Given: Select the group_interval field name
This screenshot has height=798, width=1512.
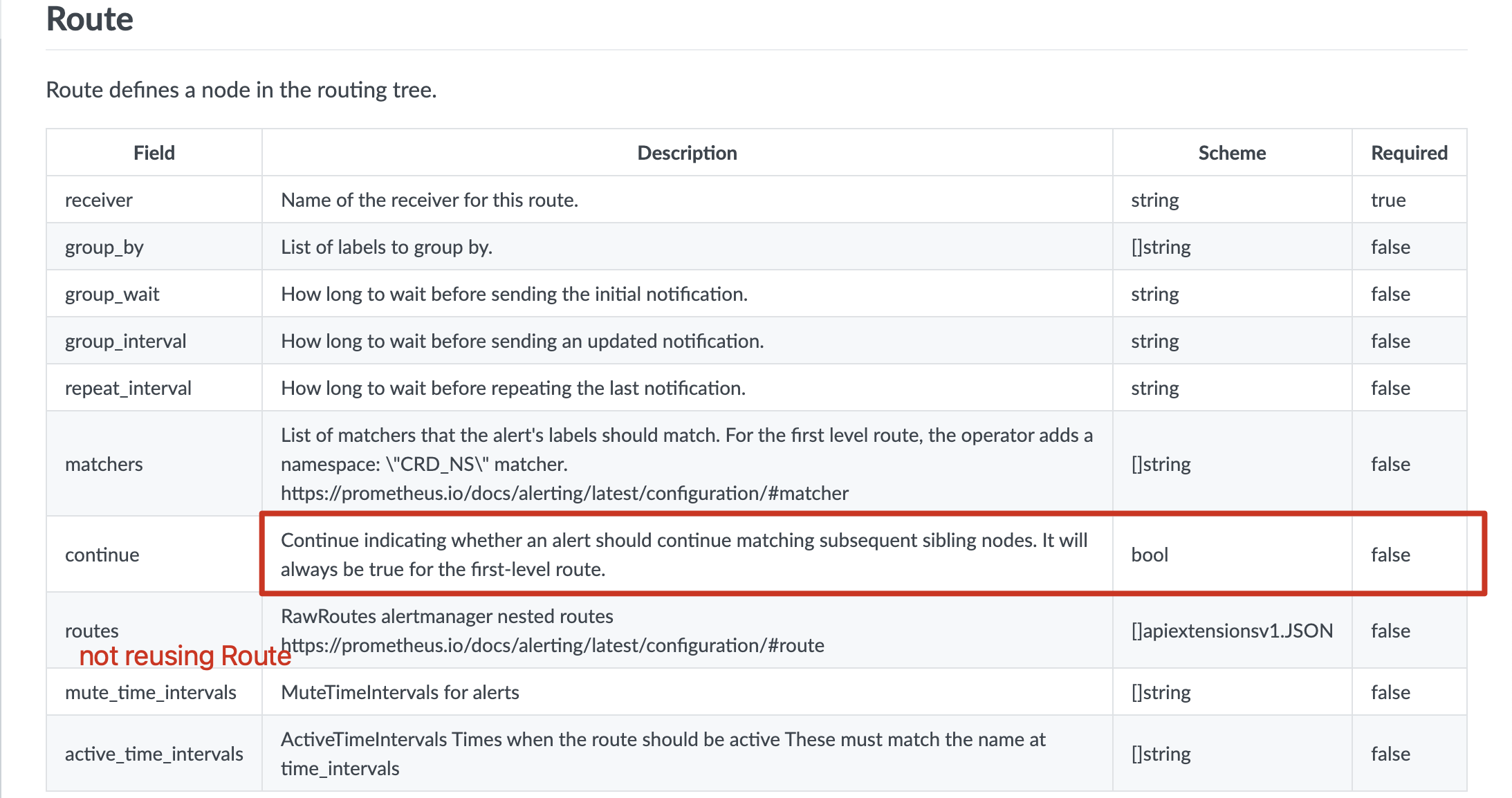Looking at the screenshot, I should click(x=126, y=340).
